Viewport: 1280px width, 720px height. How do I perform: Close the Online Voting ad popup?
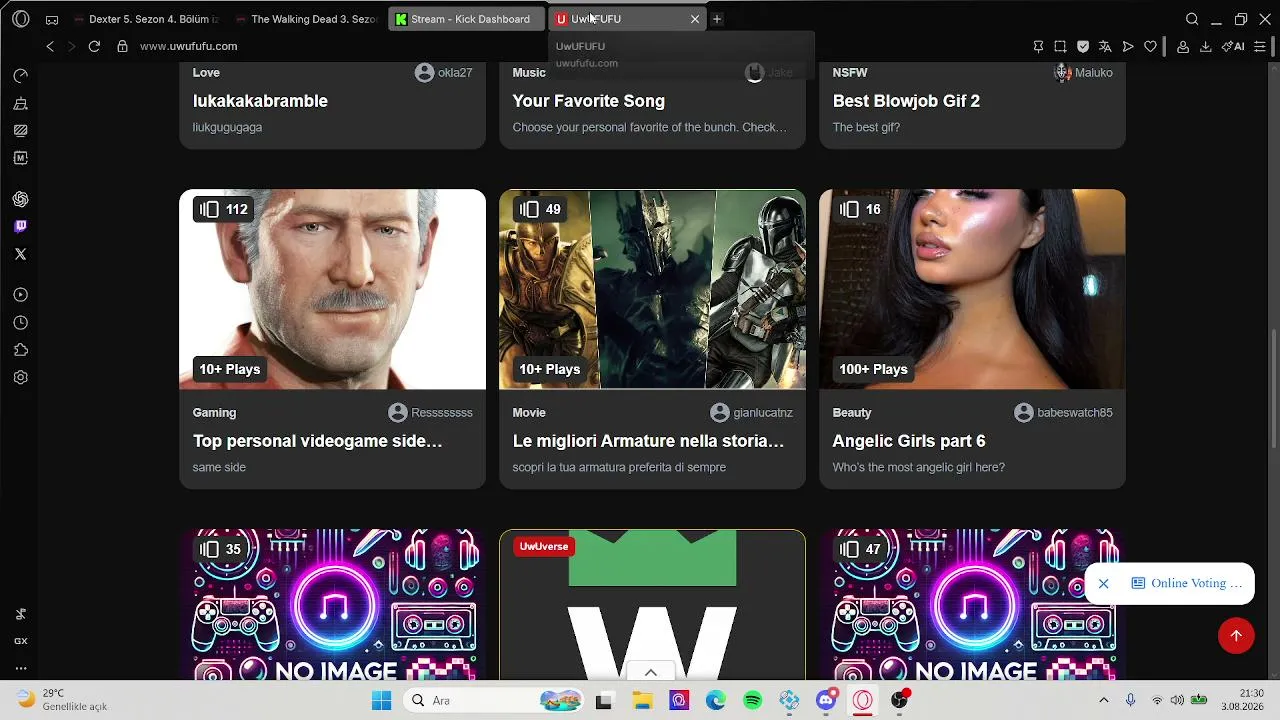point(1103,583)
